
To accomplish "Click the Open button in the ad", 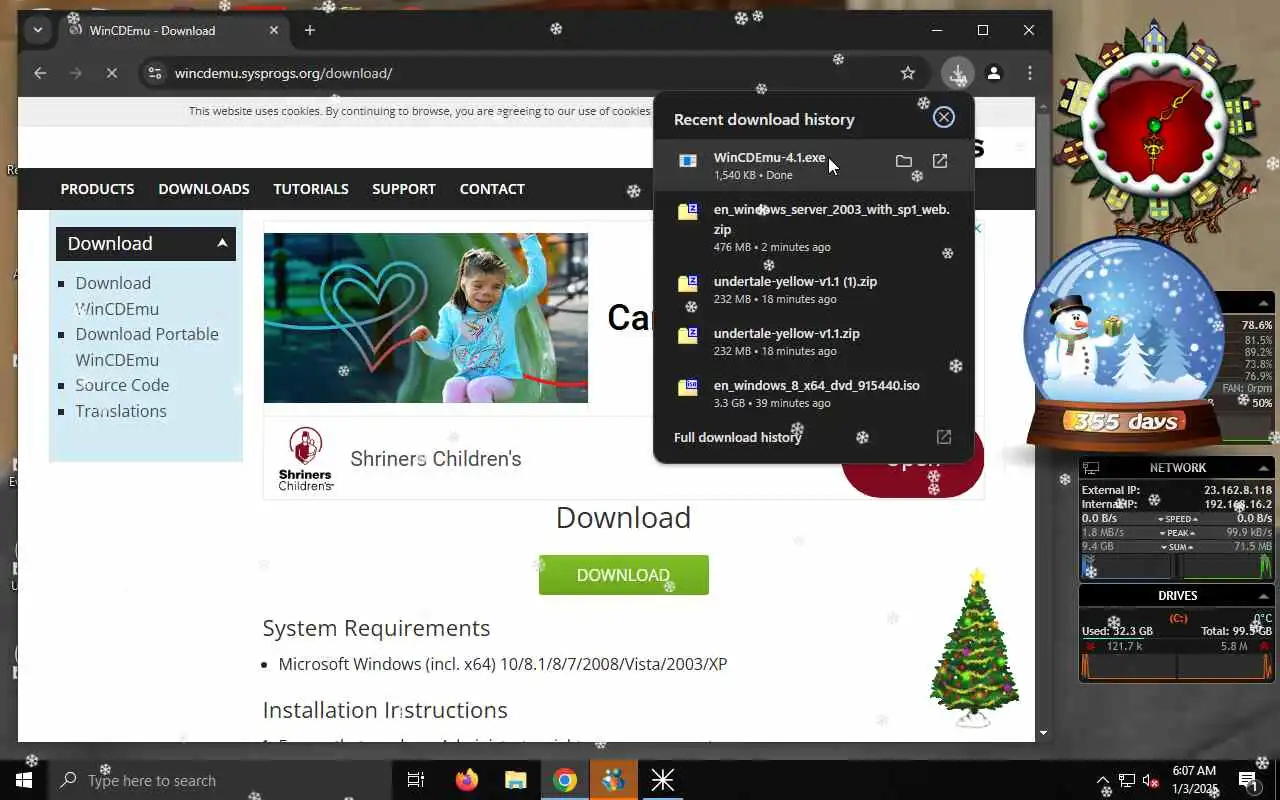I will [x=912, y=462].
